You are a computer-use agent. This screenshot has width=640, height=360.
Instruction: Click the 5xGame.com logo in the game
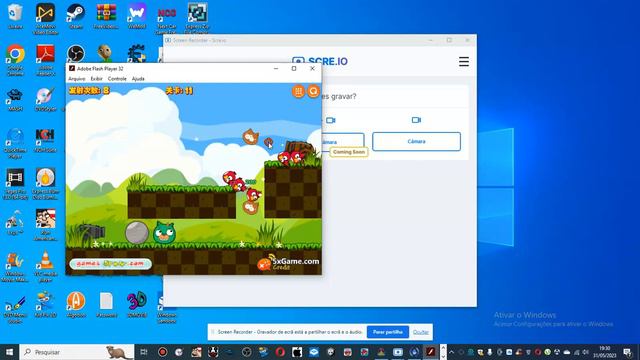pyautogui.click(x=289, y=263)
